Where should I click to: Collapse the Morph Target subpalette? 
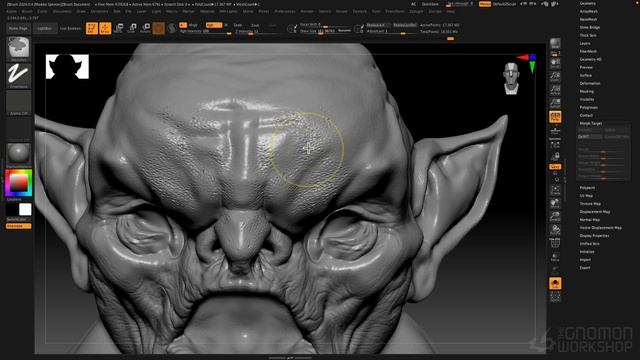click(x=591, y=123)
